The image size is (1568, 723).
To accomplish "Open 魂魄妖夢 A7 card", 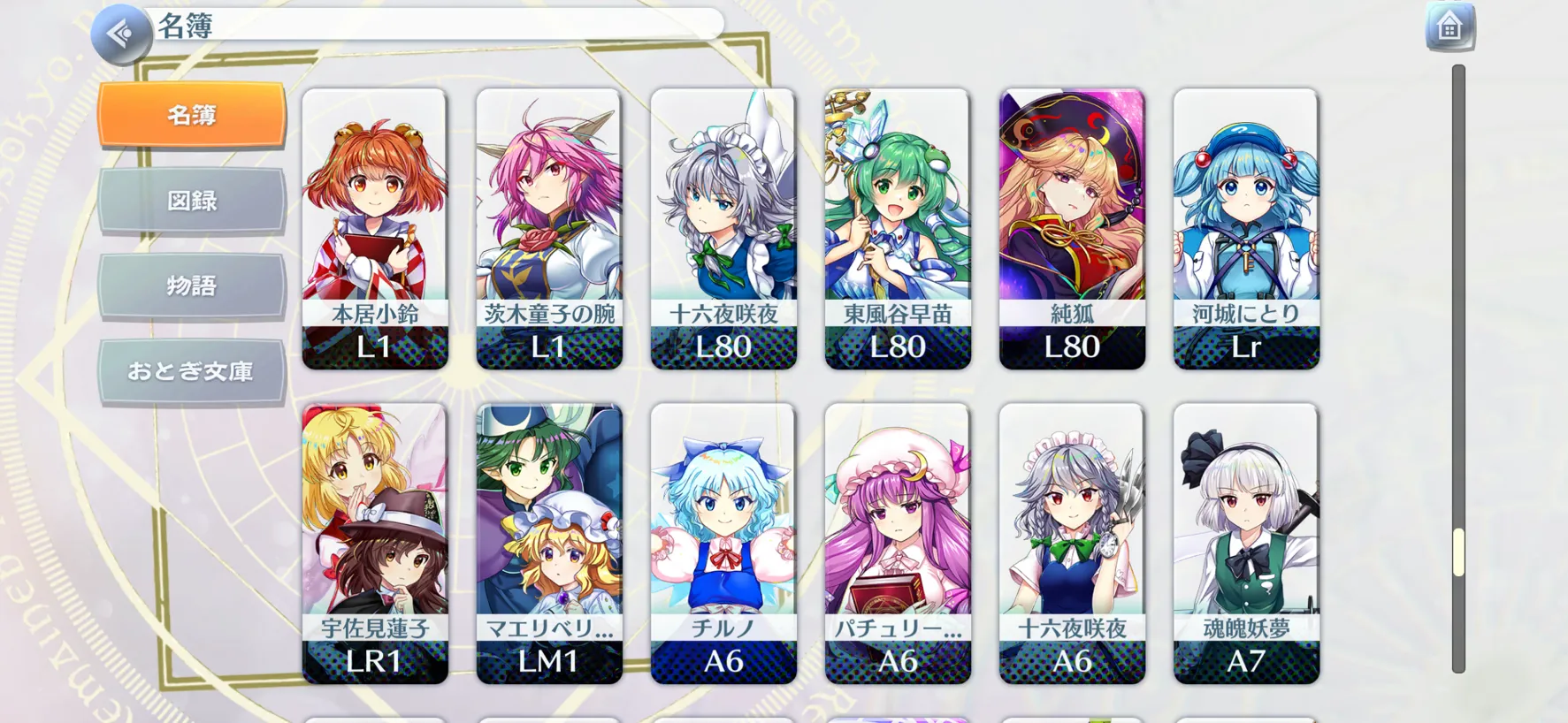I will [x=1246, y=544].
